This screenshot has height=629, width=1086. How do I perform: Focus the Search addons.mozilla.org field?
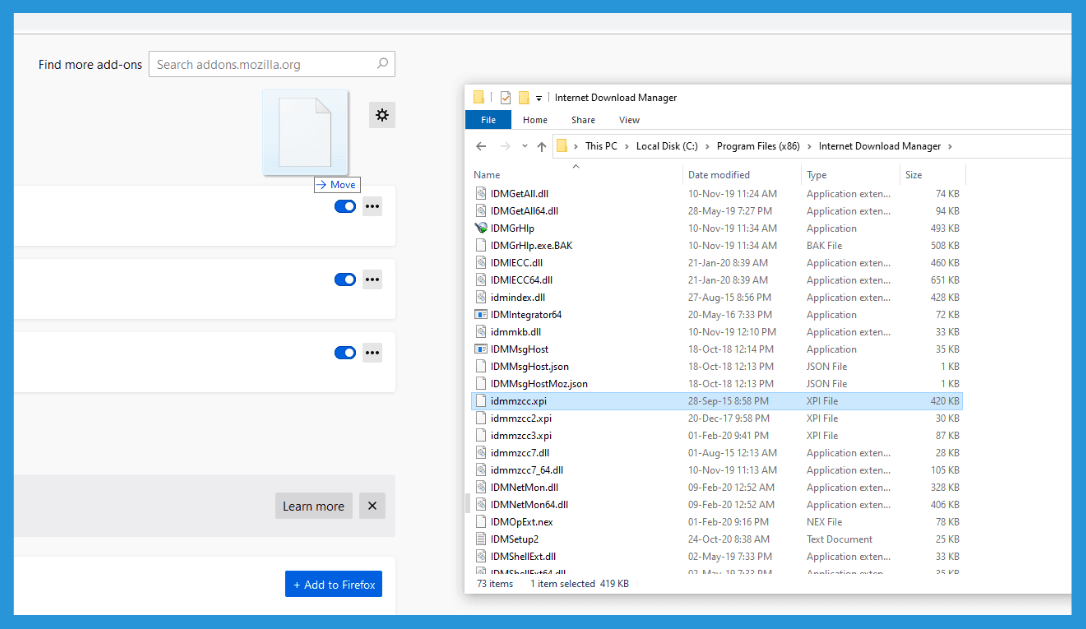pos(272,64)
